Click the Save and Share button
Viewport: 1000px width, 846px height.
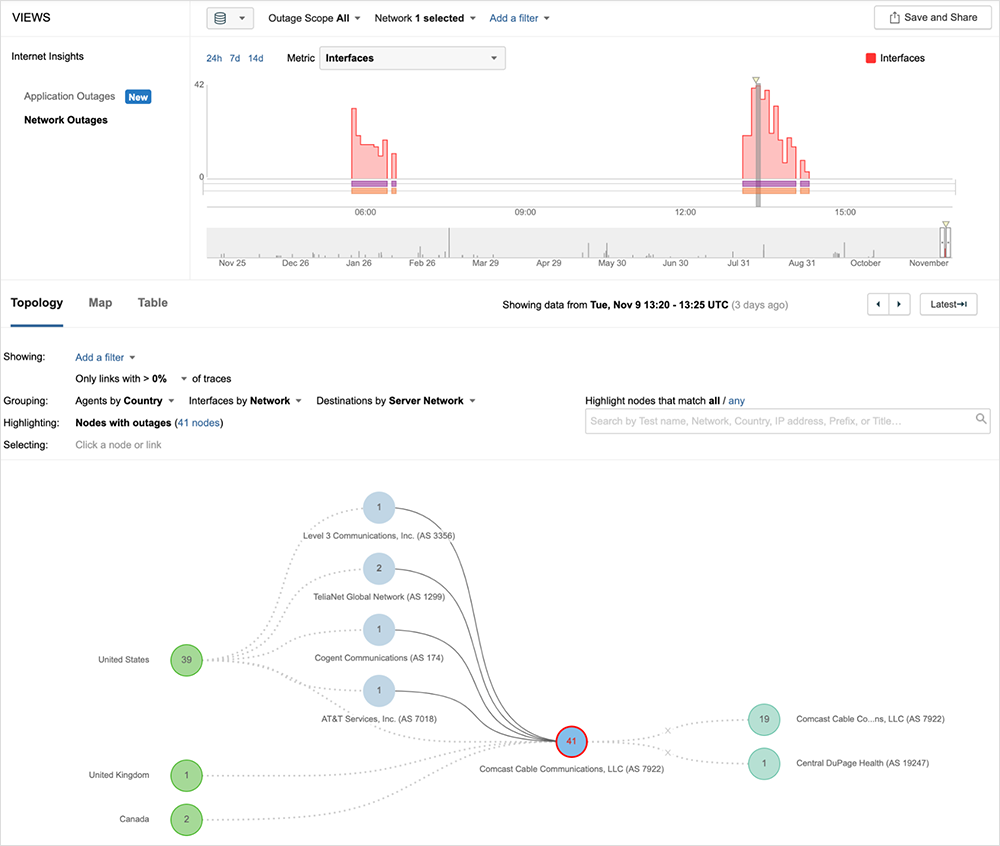[931, 18]
